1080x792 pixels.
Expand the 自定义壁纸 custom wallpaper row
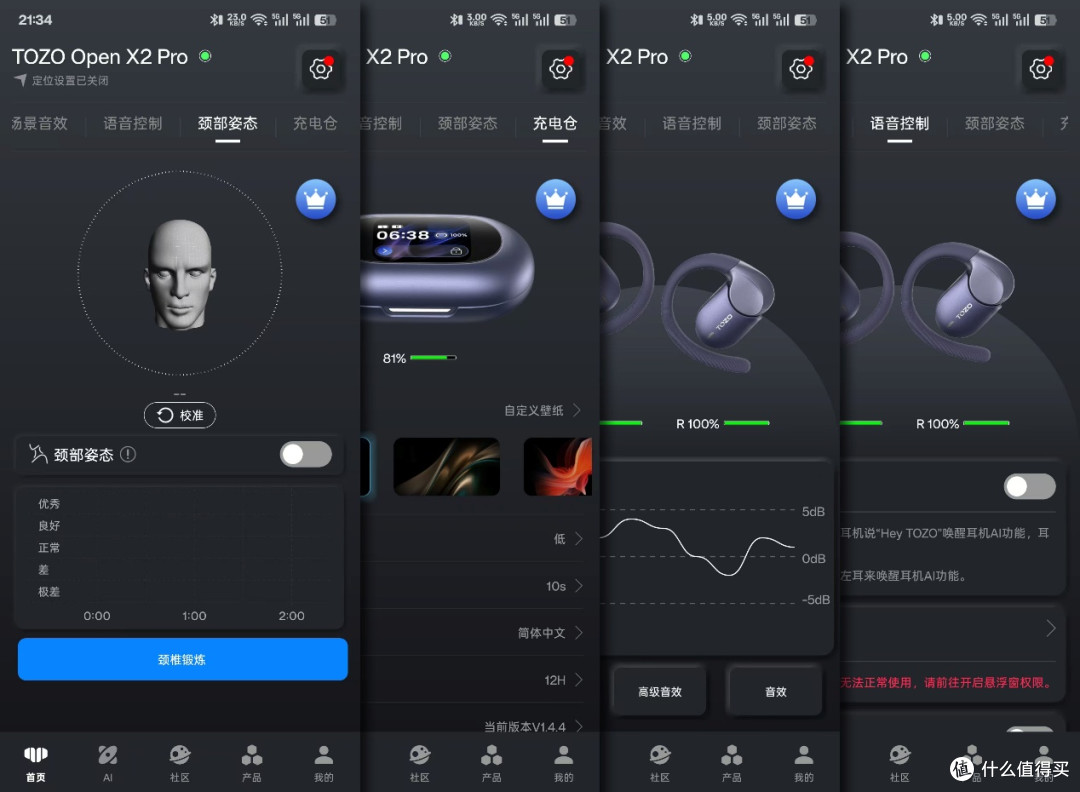pyautogui.click(x=543, y=410)
